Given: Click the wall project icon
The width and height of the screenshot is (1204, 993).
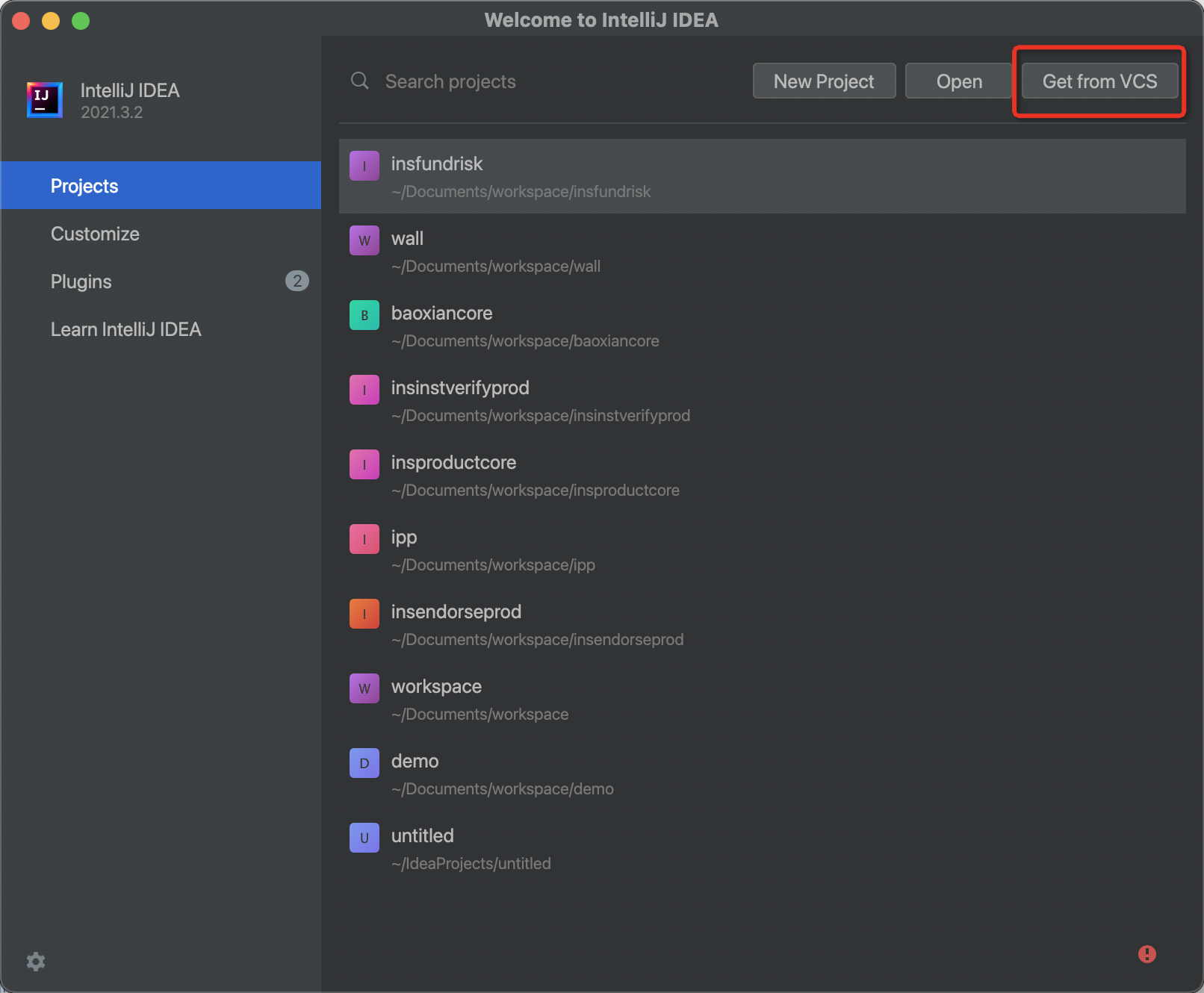Looking at the screenshot, I should coord(364,240).
